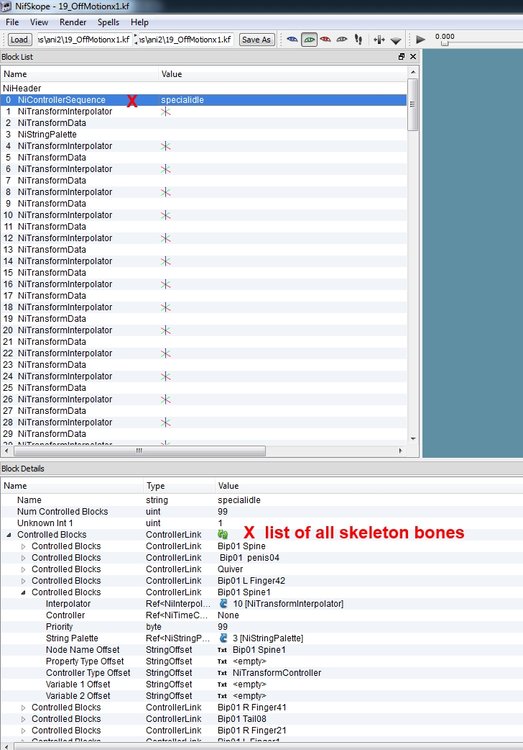Toggle the green eye view button
The height and width of the screenshot is (750, 523).
click(x=309, y=40)
